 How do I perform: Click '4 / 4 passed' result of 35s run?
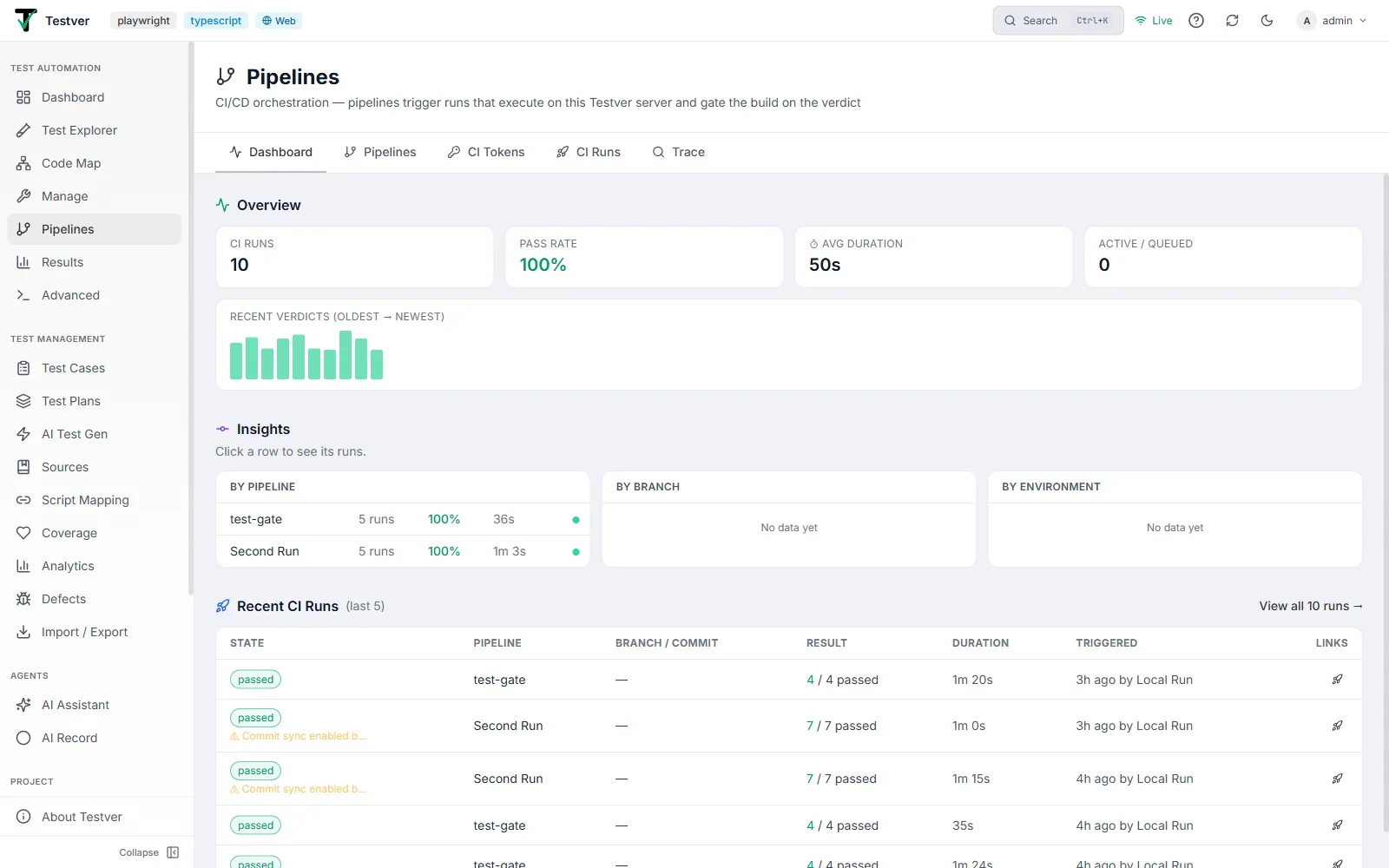[842, 825]
